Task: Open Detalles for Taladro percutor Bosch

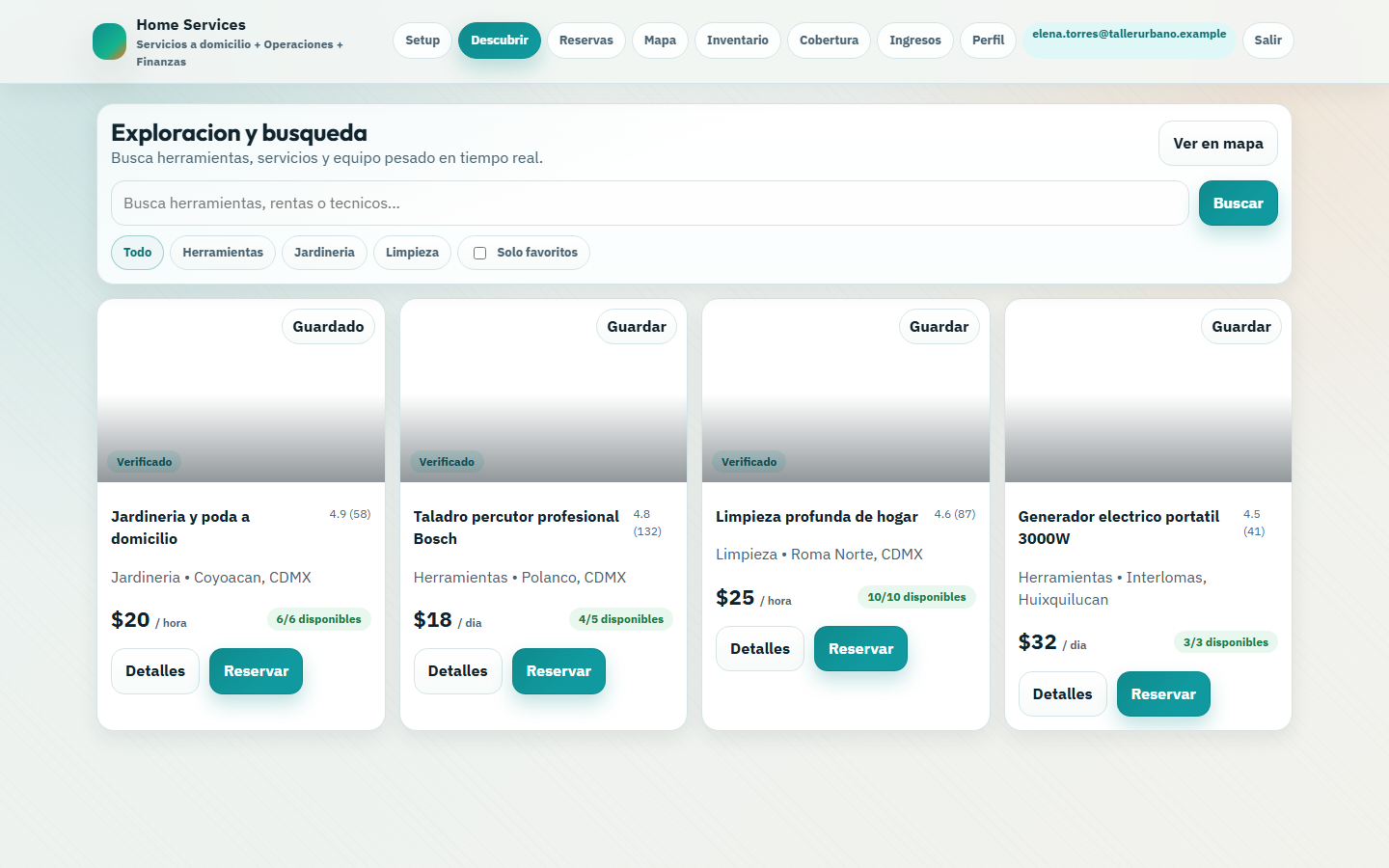Action: pos(458,671)
